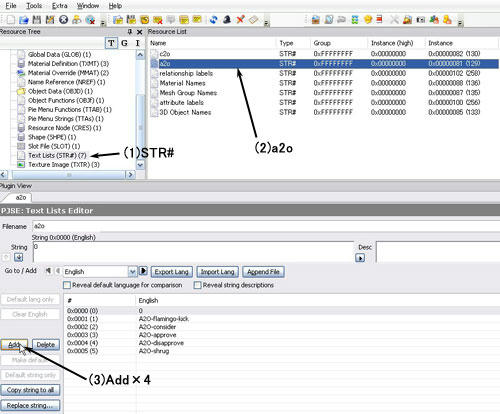Select Text Lists (STR#) in the tree
This screenshot has width=500, height=414.
pos(57,155)
